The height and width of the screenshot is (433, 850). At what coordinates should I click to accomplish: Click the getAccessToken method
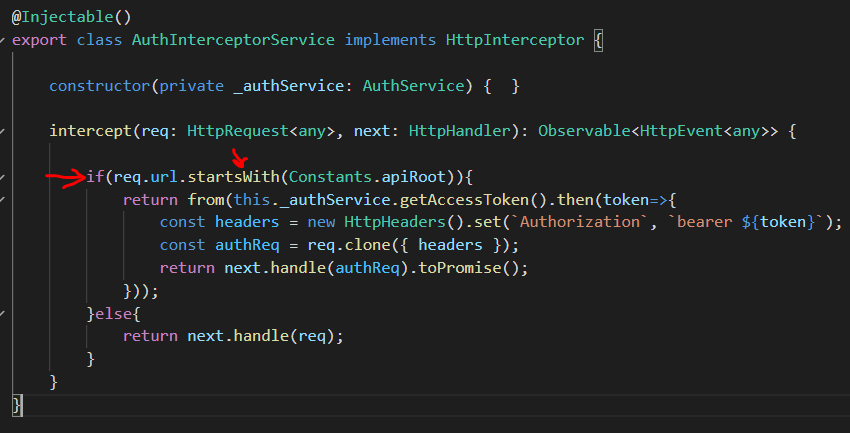pos(464,199)
